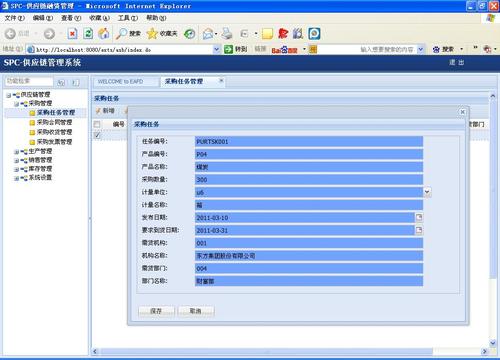500x360 pixels.
Task: Click the Edit page icon in toolbar
Action: (244, 33)
